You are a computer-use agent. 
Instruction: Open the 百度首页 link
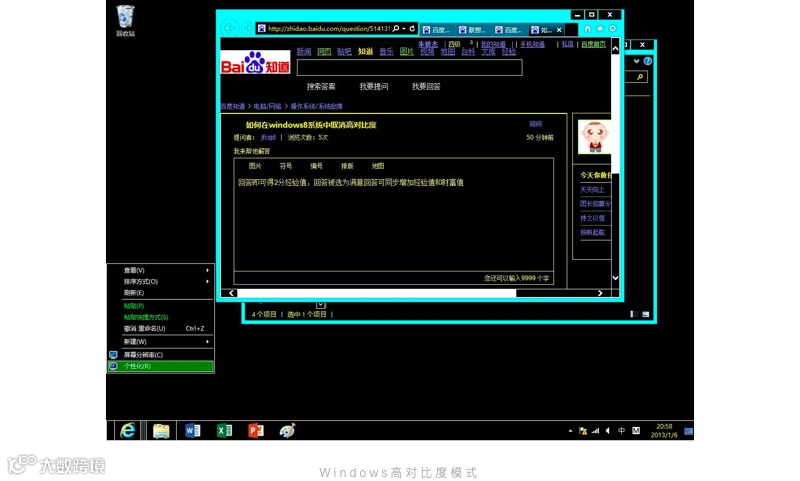[x=593, y=44]
